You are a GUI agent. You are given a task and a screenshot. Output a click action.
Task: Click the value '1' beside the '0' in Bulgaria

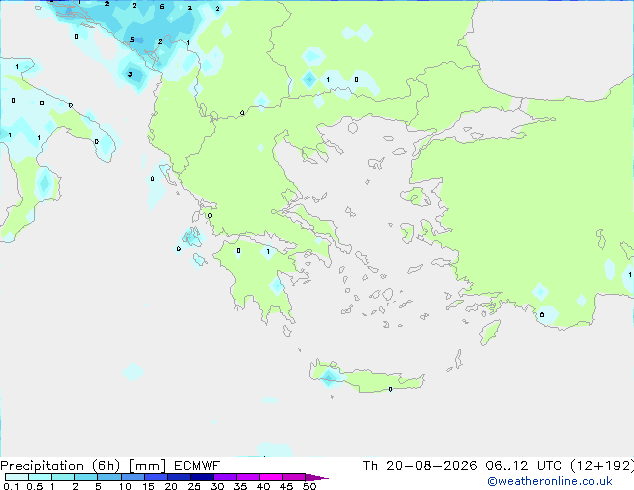[x=328, y=80]
